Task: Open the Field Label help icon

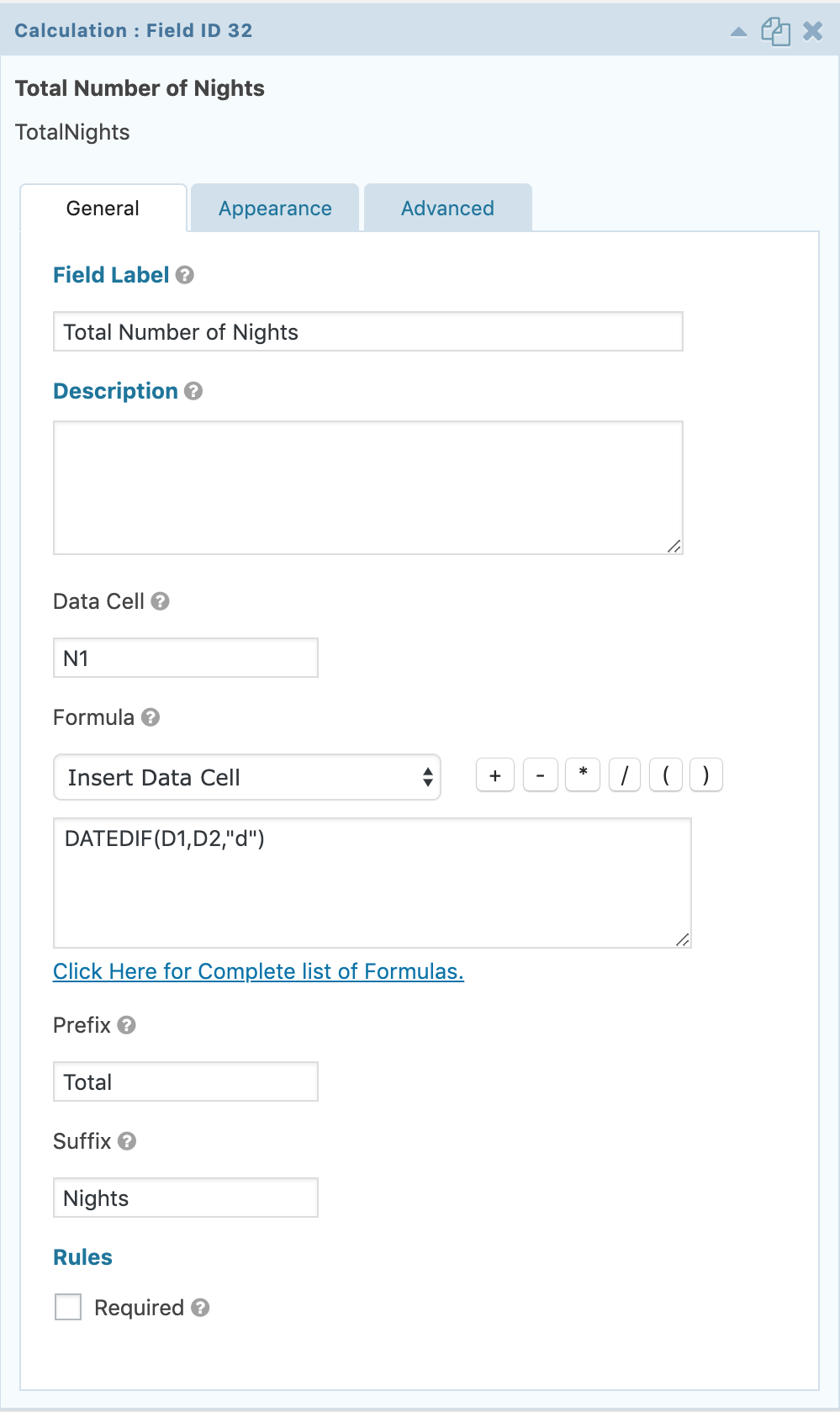Action: tap(185, 275)
